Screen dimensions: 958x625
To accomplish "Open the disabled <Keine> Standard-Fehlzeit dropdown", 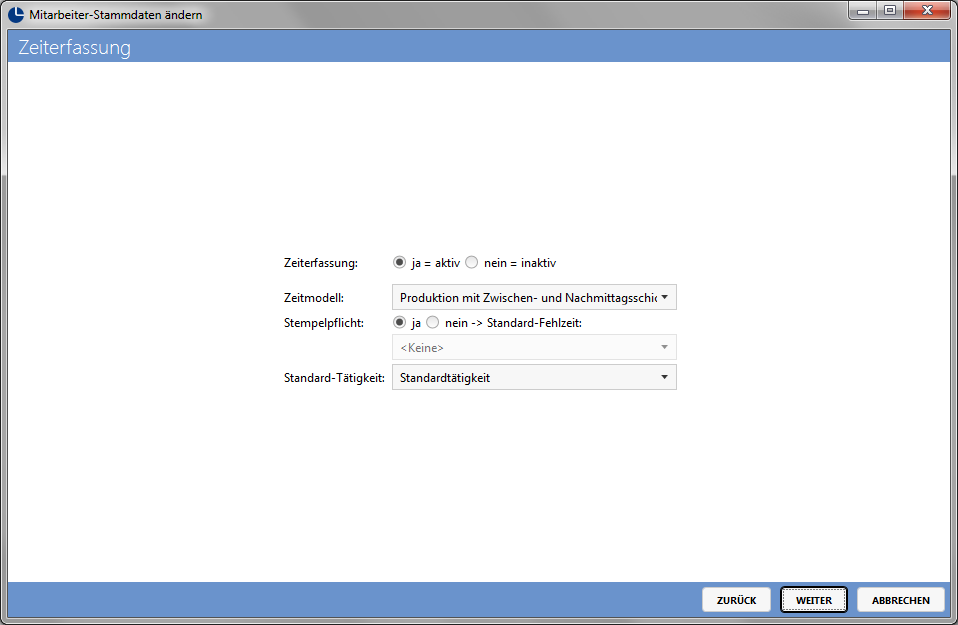I will click(x=534, y=347).
